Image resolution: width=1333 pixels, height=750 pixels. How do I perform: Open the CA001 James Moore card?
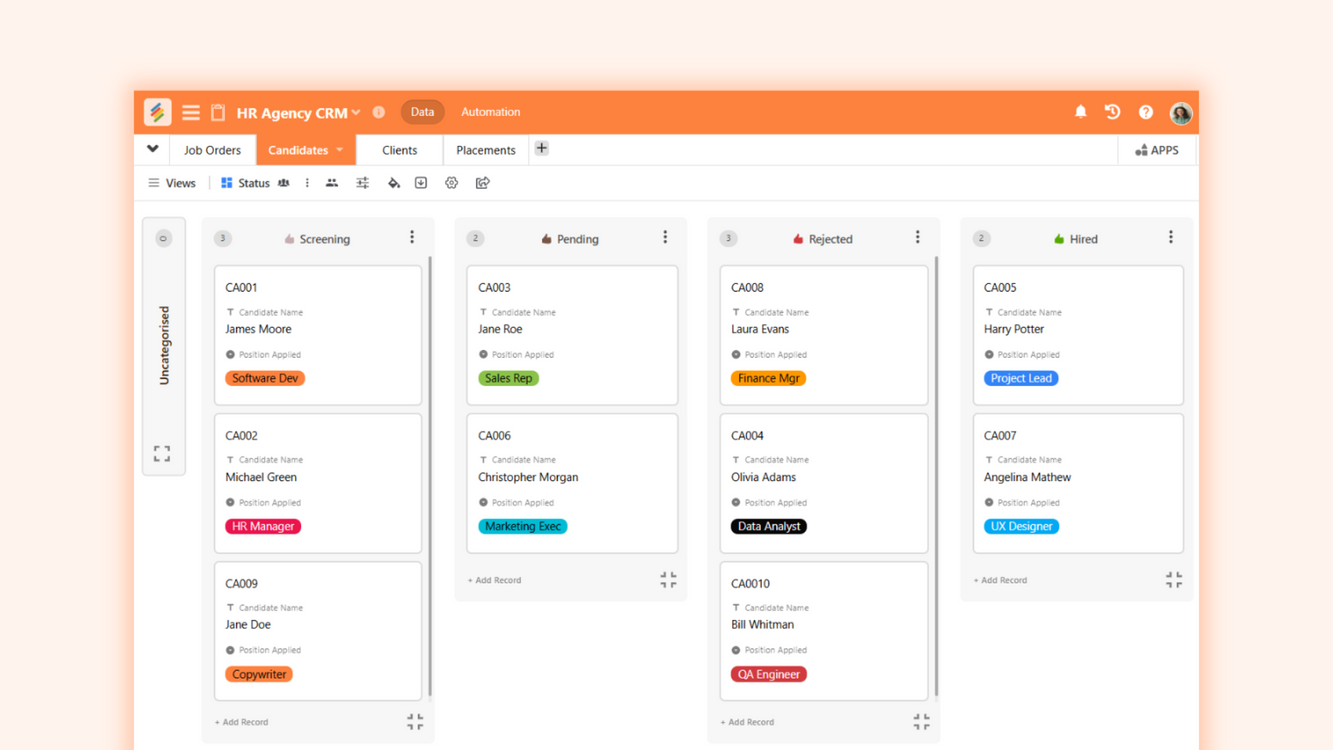click(x=318, y=335)
